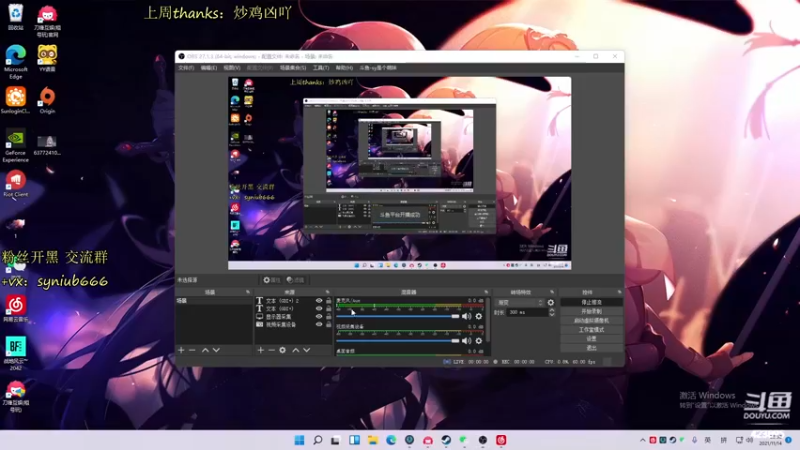Viewport: 800px width, 450px height.
Task: Move source up in Sources panel
Action: (x=295, y=350)
